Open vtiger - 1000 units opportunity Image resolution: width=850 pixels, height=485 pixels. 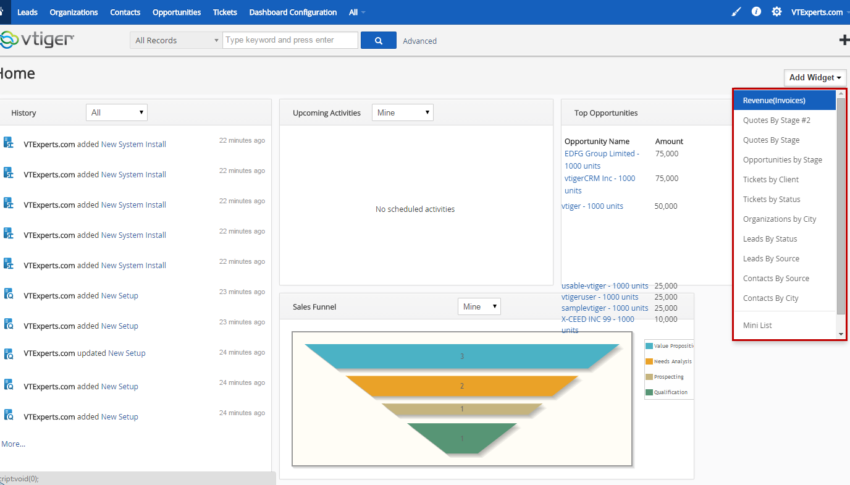tap(592, 206)
